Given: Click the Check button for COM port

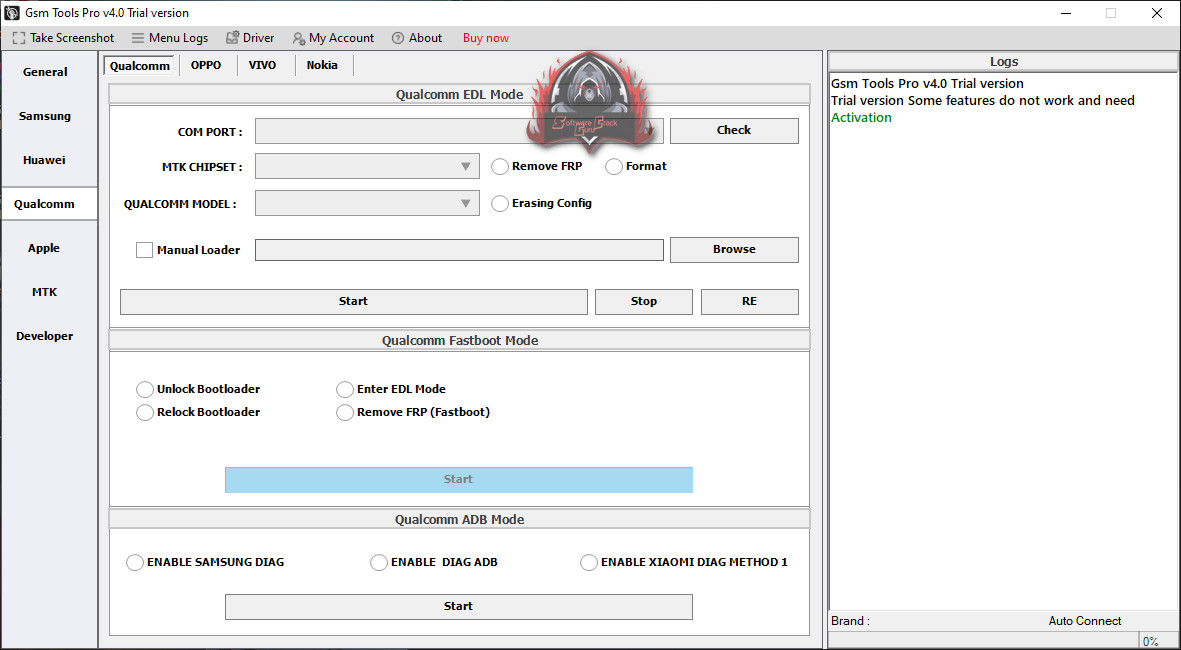Looking at the screenshot, I should point(734,130).
